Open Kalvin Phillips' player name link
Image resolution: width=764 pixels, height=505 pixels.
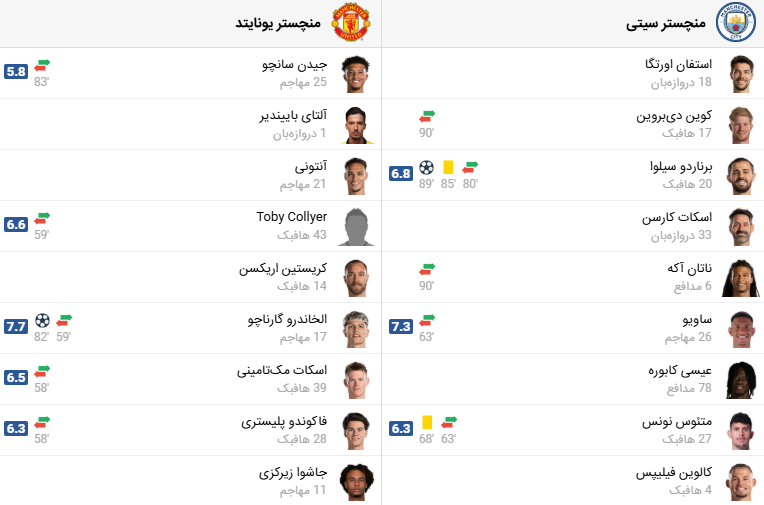tap(674, 473)
